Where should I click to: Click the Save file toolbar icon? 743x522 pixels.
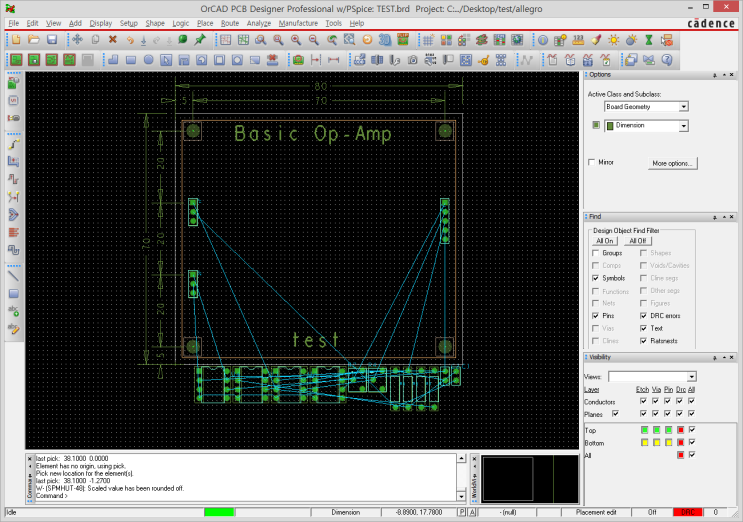tap(51, 40)
